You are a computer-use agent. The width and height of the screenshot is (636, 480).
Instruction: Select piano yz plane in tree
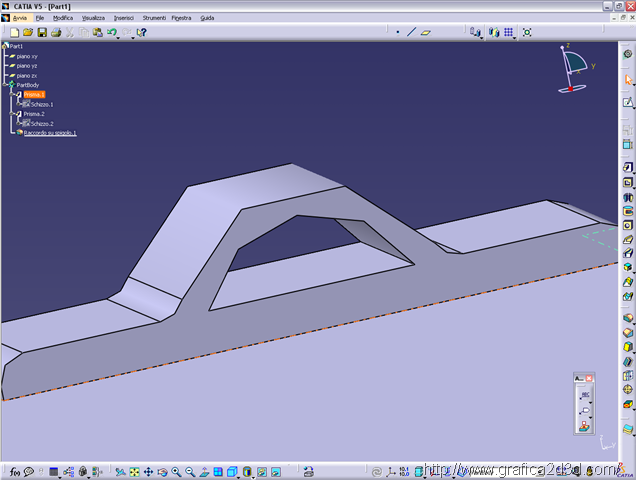coord(27,66)
